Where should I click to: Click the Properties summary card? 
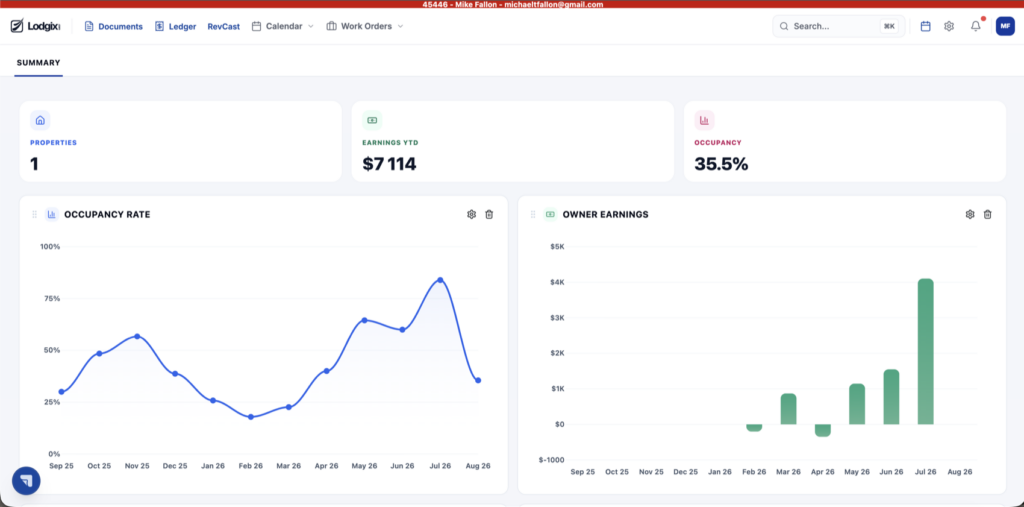180,141
